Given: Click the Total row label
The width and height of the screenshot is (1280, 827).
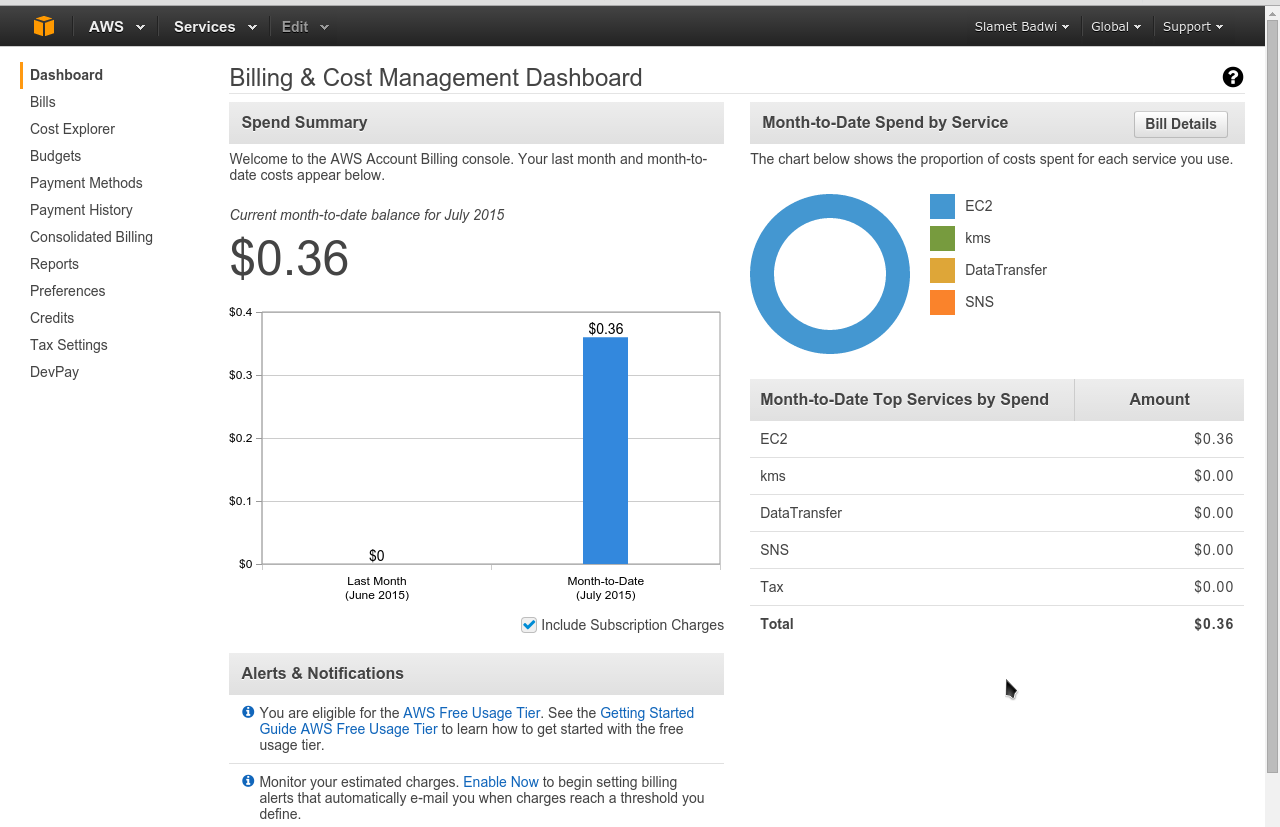Looking at the screenshot, I should coord(777,624).
